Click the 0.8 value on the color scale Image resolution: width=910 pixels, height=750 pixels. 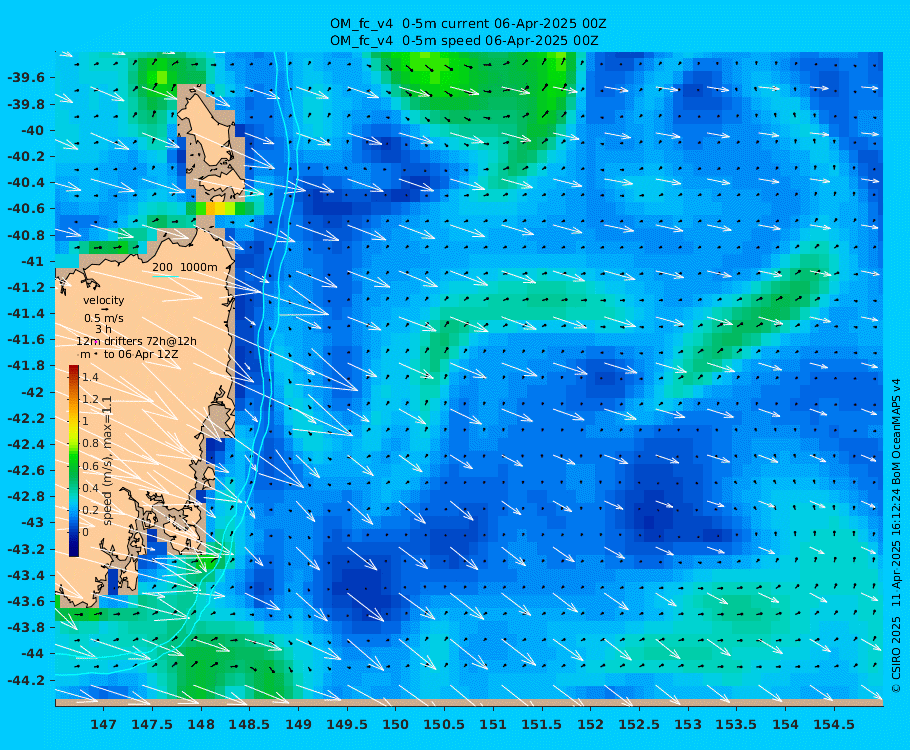(90, 443)
